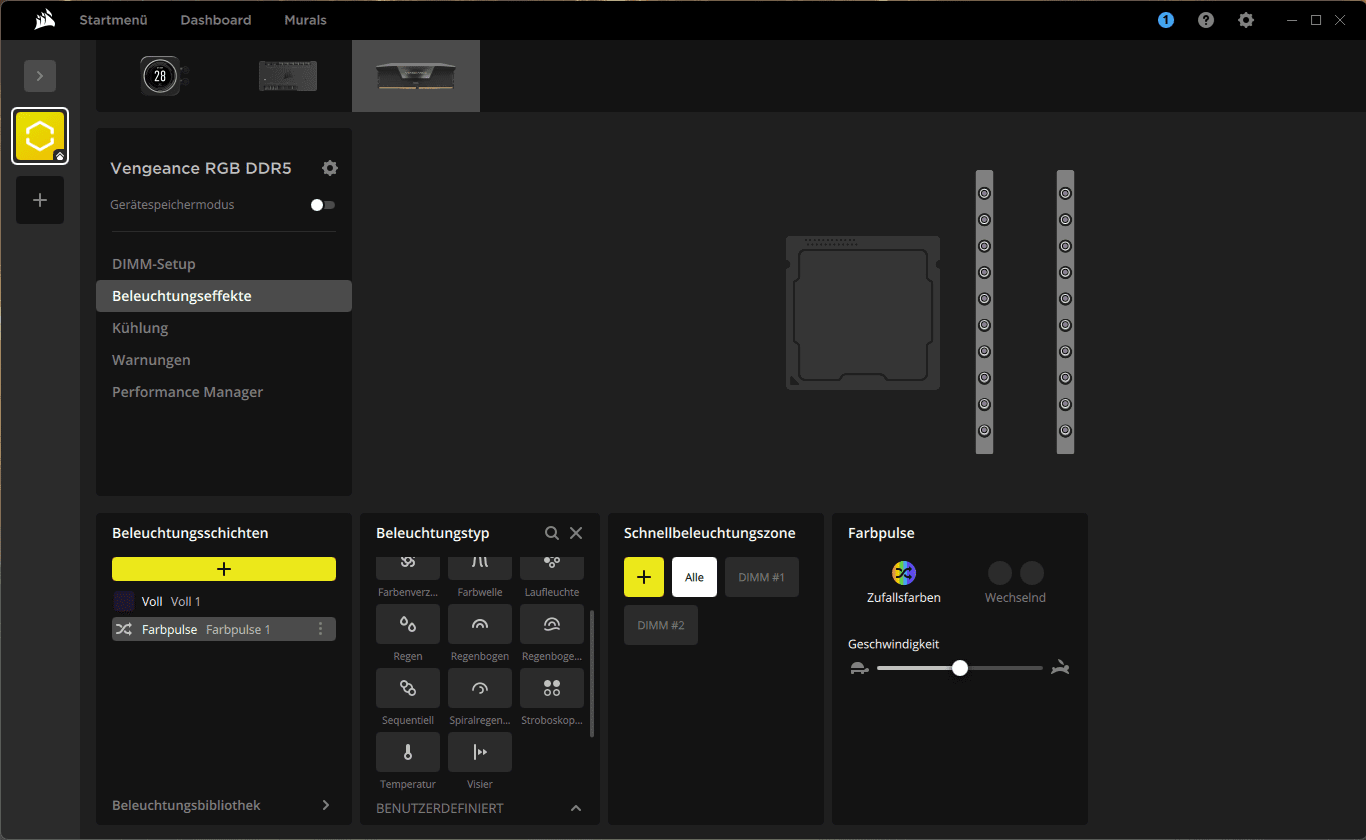Click the CPU socket preview image
This screenshot has height=840, width=1366.
tap(863, 313)
